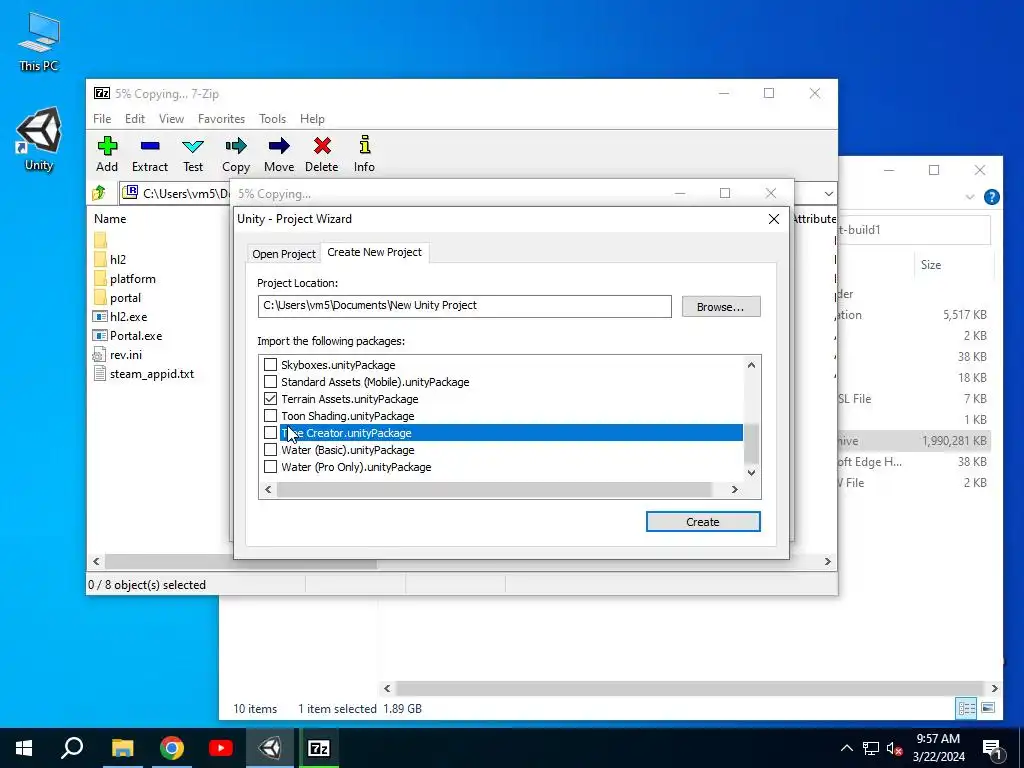Click the Explorer help question mark icon
The width and height of the screenshot is (1024, 768).
[x=991, y=197]
